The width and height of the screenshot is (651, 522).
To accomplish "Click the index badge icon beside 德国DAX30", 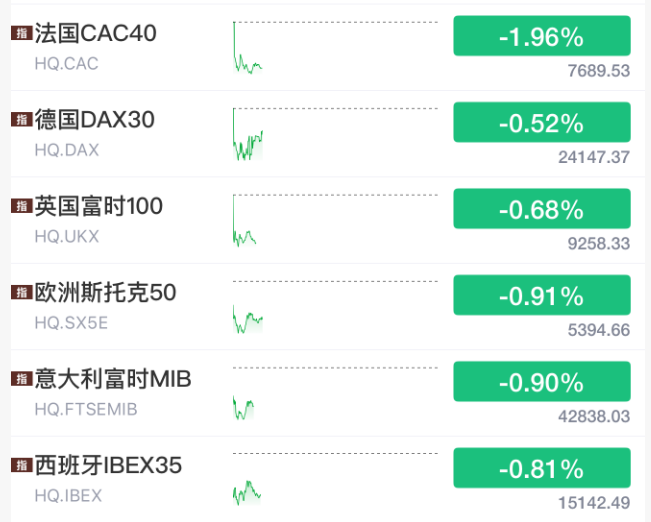I will (20, 120).
